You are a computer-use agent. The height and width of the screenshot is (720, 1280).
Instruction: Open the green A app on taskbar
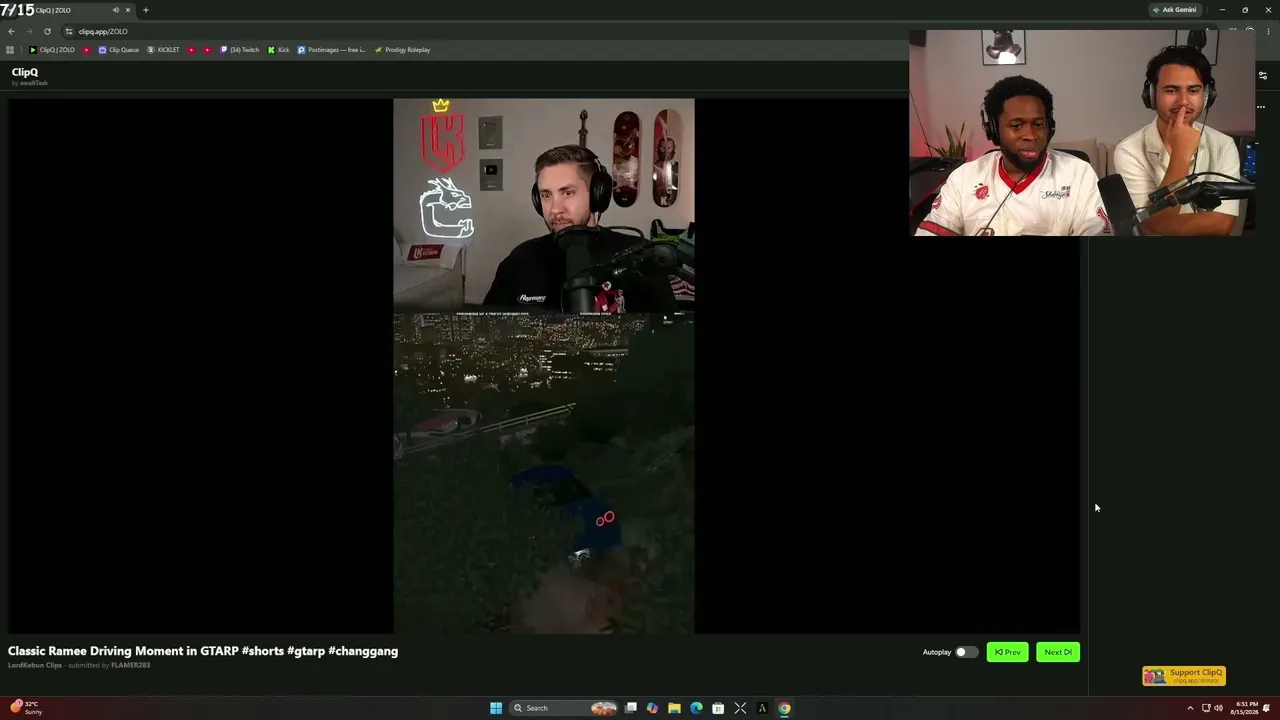(x=762, y=708)
